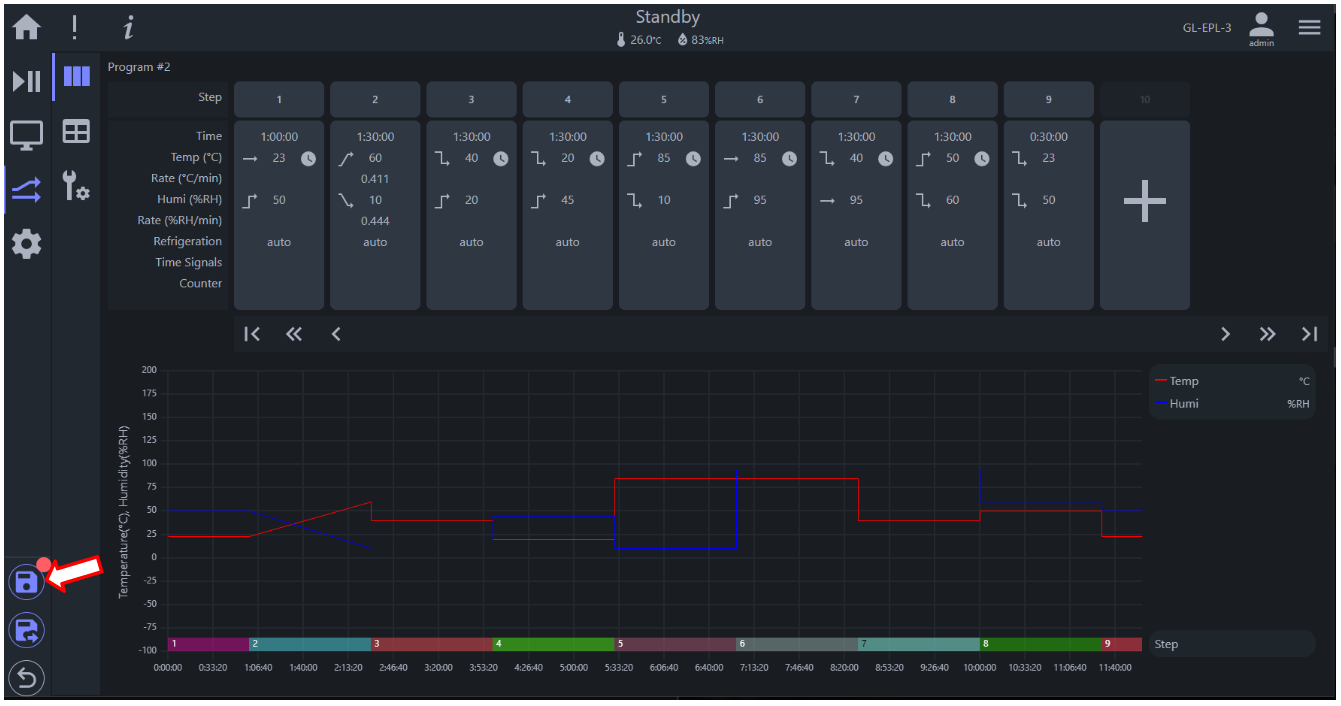The width and height of the screenshot is (1341, 706).
Task: Open the alarms exclamation icon
Action: (x=74, y=28)
